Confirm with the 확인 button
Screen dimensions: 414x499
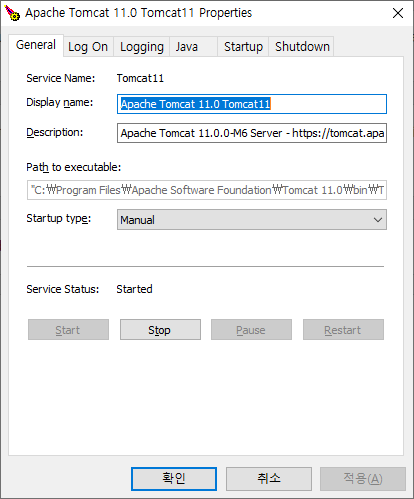[x=174, y=479]
